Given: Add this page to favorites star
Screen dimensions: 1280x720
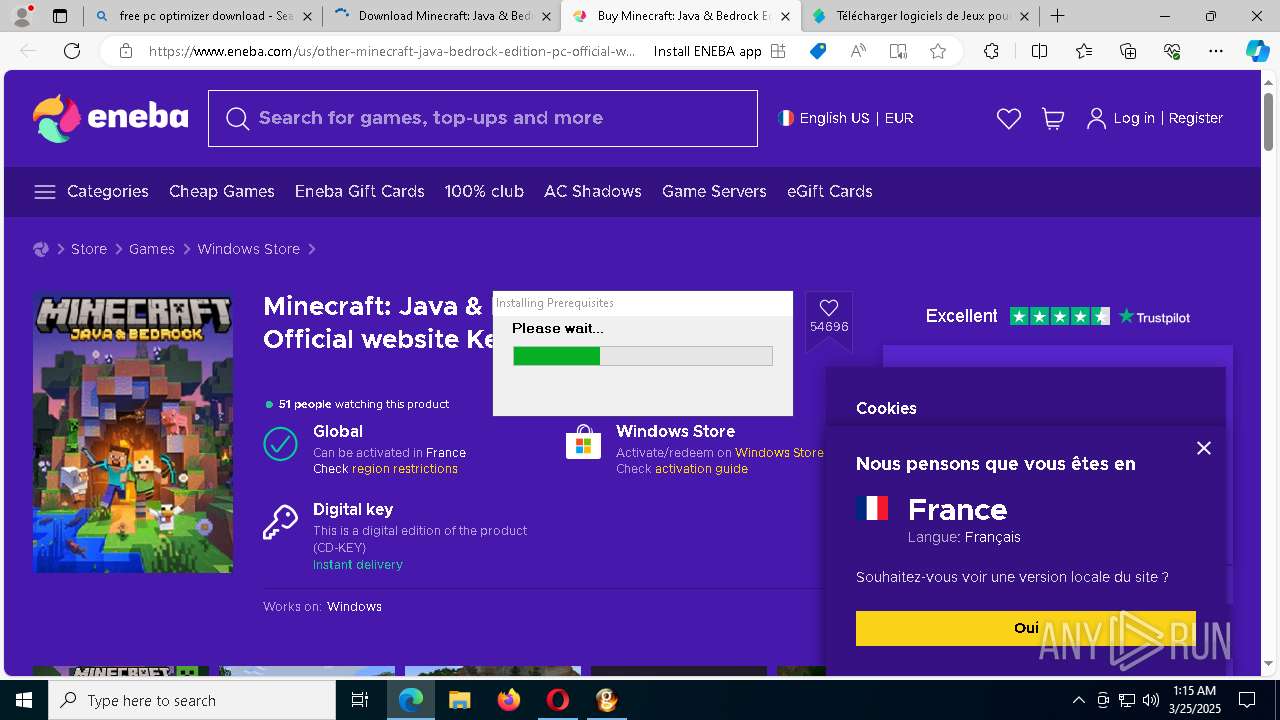Looking at the screenshot, I should point(938,51).
